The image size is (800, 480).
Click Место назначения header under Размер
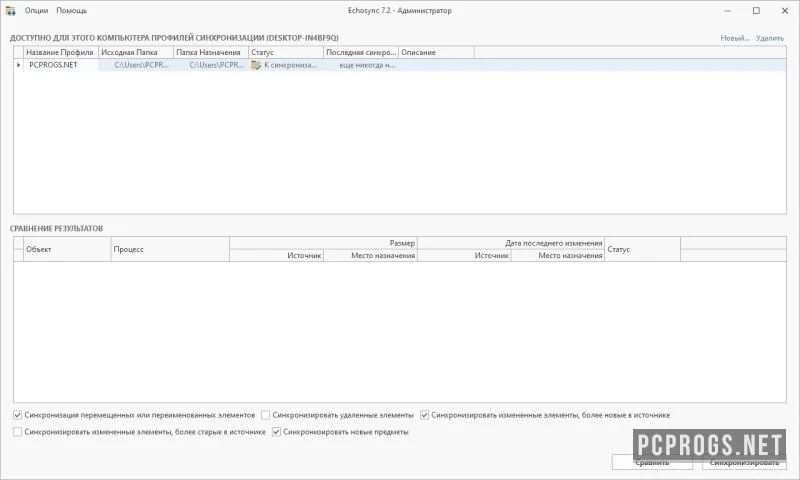pyautogui.click(x=370, y=256)
